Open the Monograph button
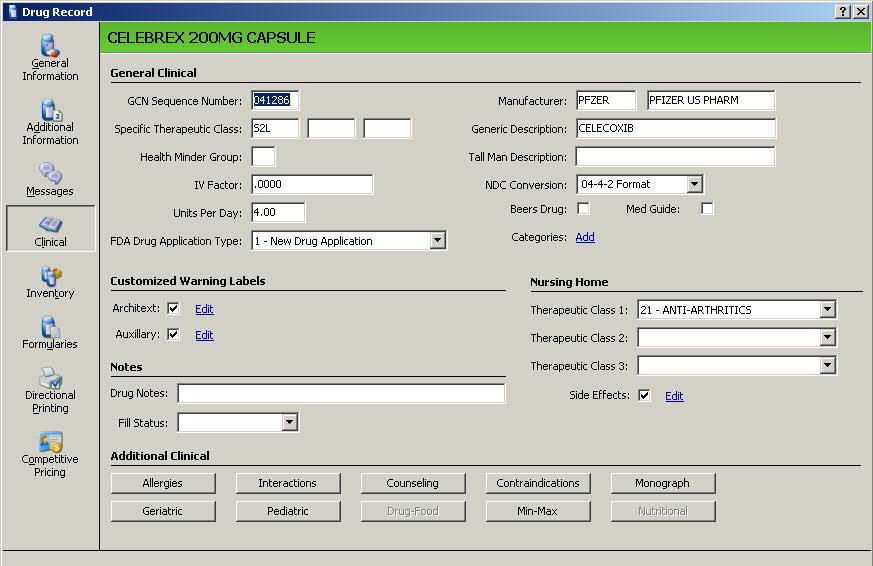The width and height of the screenshot is (873, 566). point(663,483)
